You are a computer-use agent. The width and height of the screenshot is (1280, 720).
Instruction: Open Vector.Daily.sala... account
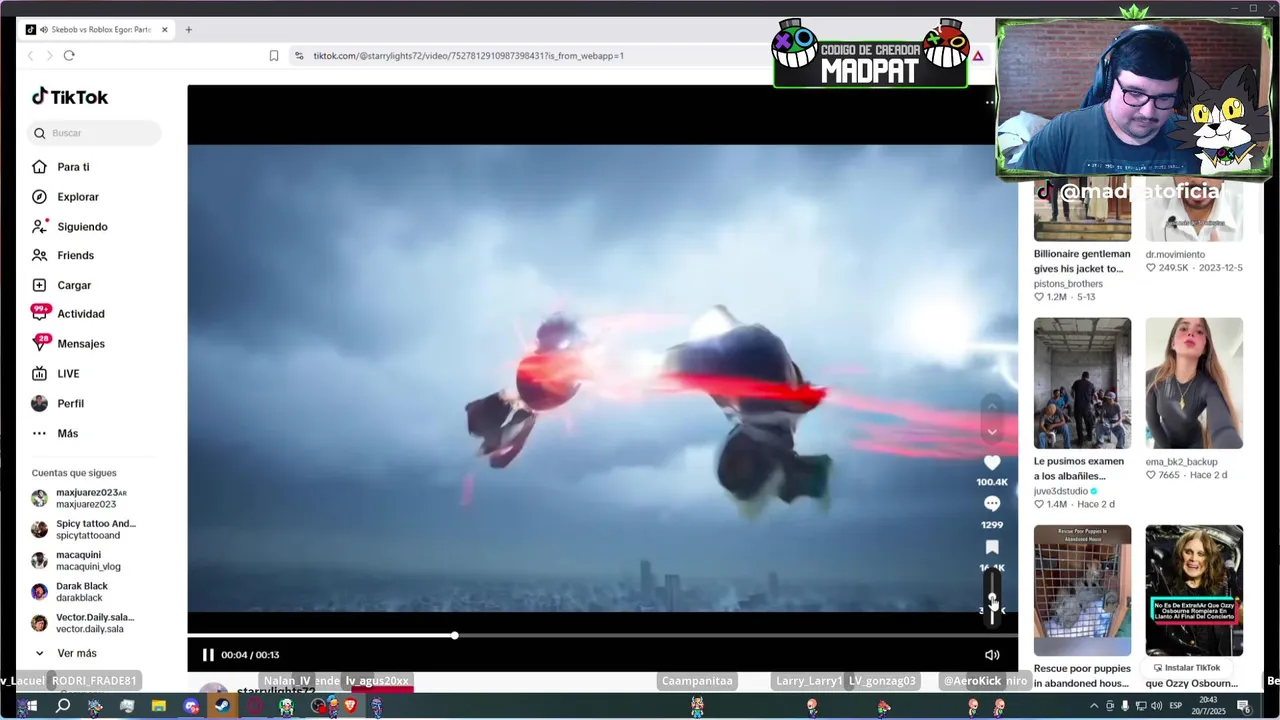pyautogui.click(x=85, y=623)
